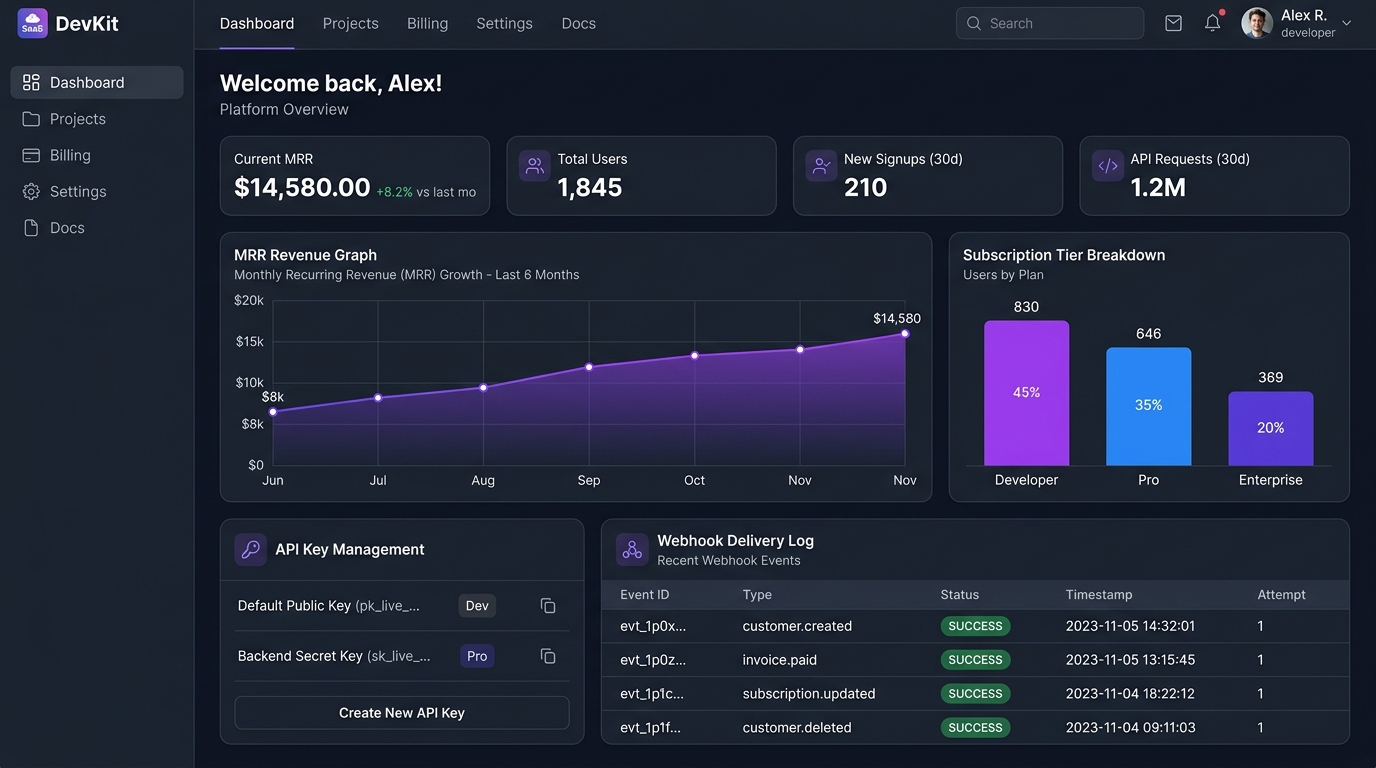This screenshot has height=768, width=1376.
Task: Click the New Signups icon
Action: click(x=821, y=166)
